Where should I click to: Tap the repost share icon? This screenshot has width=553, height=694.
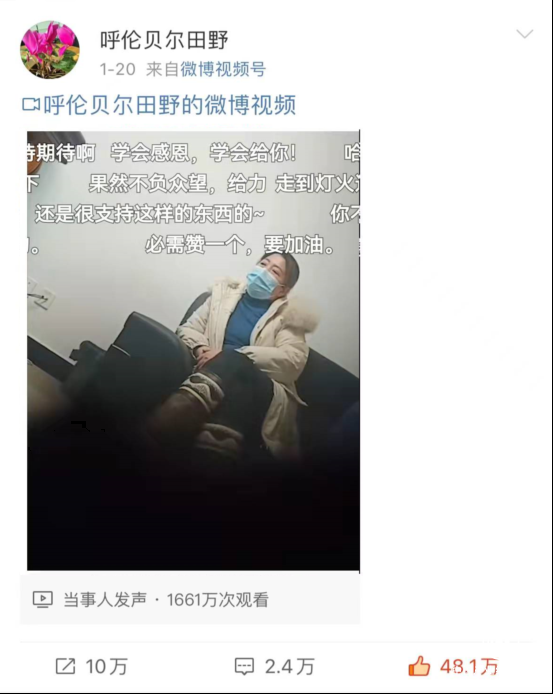(65, 666)
